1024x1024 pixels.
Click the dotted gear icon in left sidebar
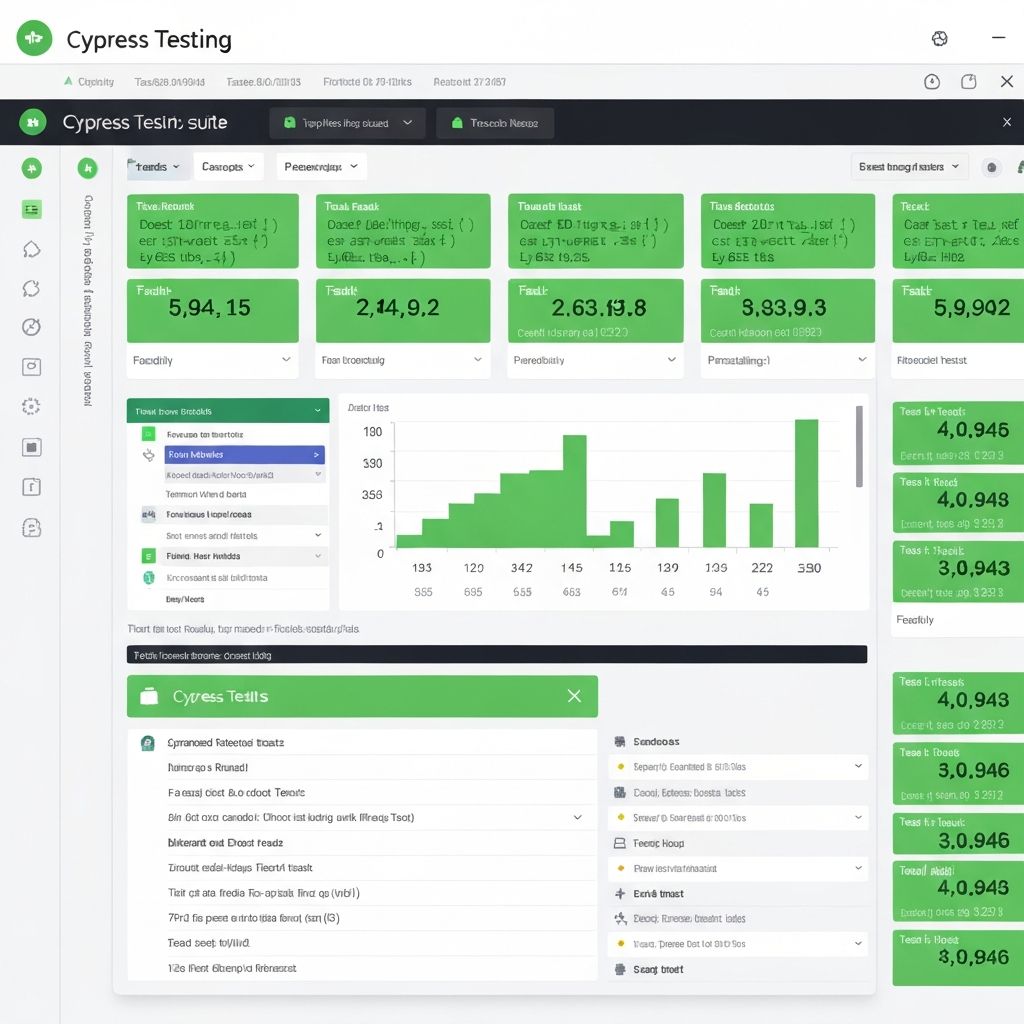point(31,406)
